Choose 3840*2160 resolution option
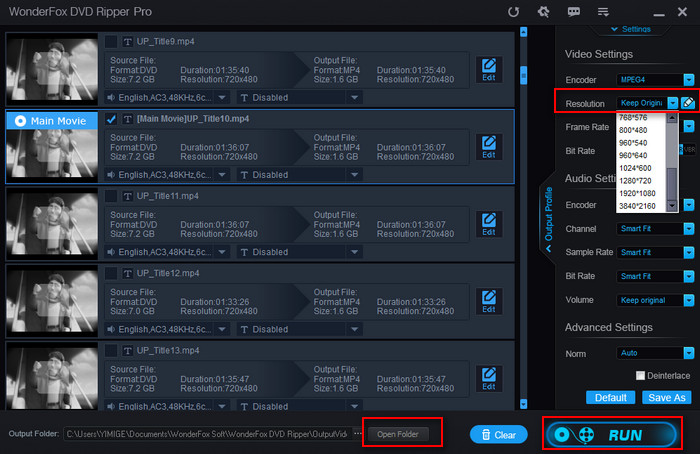Viewport: 700px width, 454px height. [x=641, y=206]
